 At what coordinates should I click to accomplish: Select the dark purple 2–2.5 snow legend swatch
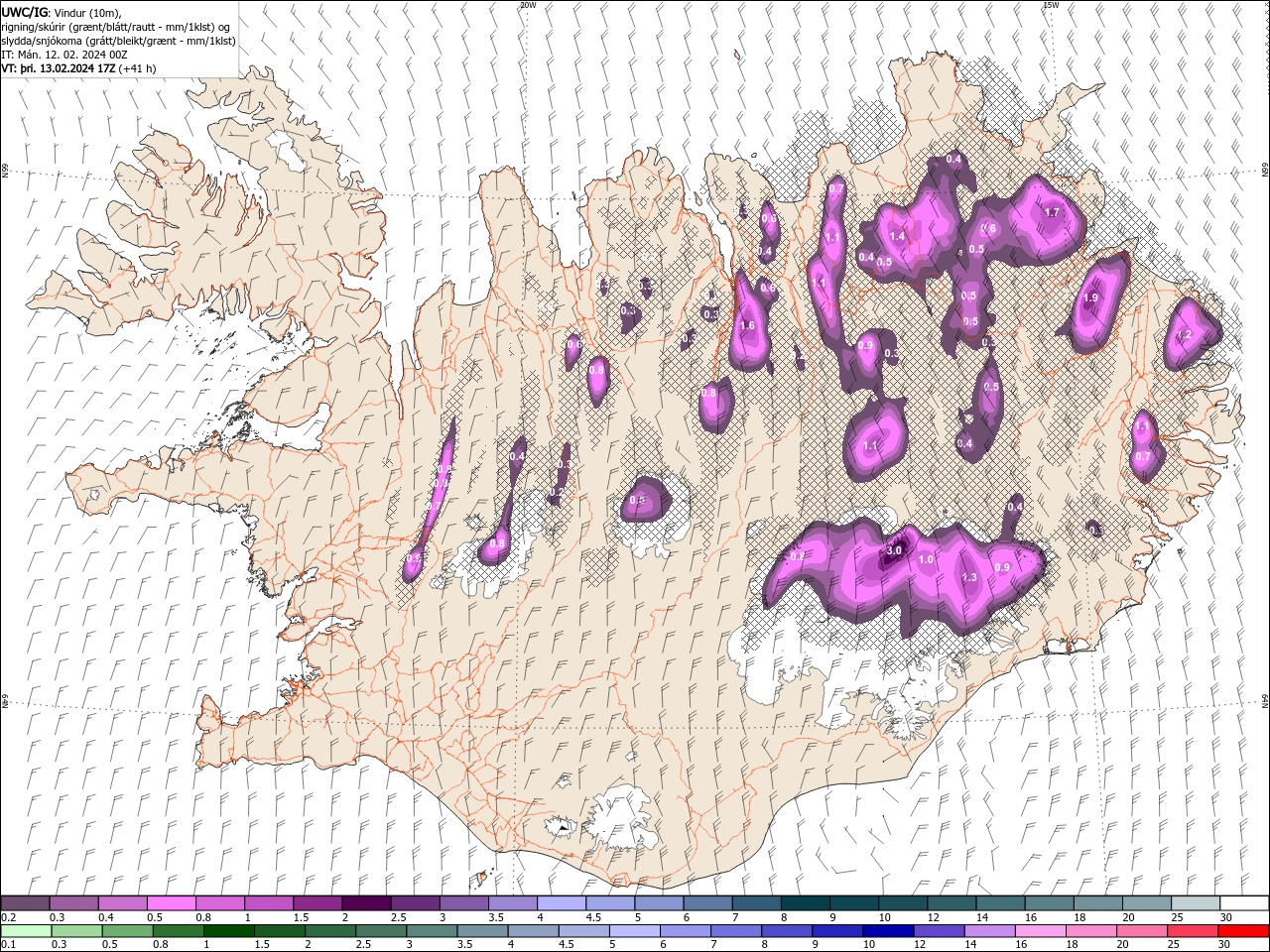[x=366, y=903]
